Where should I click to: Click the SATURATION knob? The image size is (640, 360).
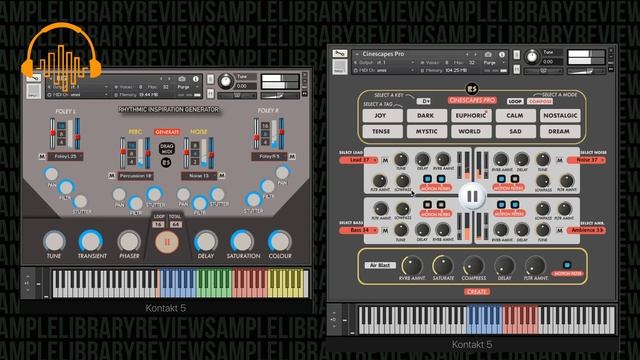pyautogui.click(x=242, y=241)
